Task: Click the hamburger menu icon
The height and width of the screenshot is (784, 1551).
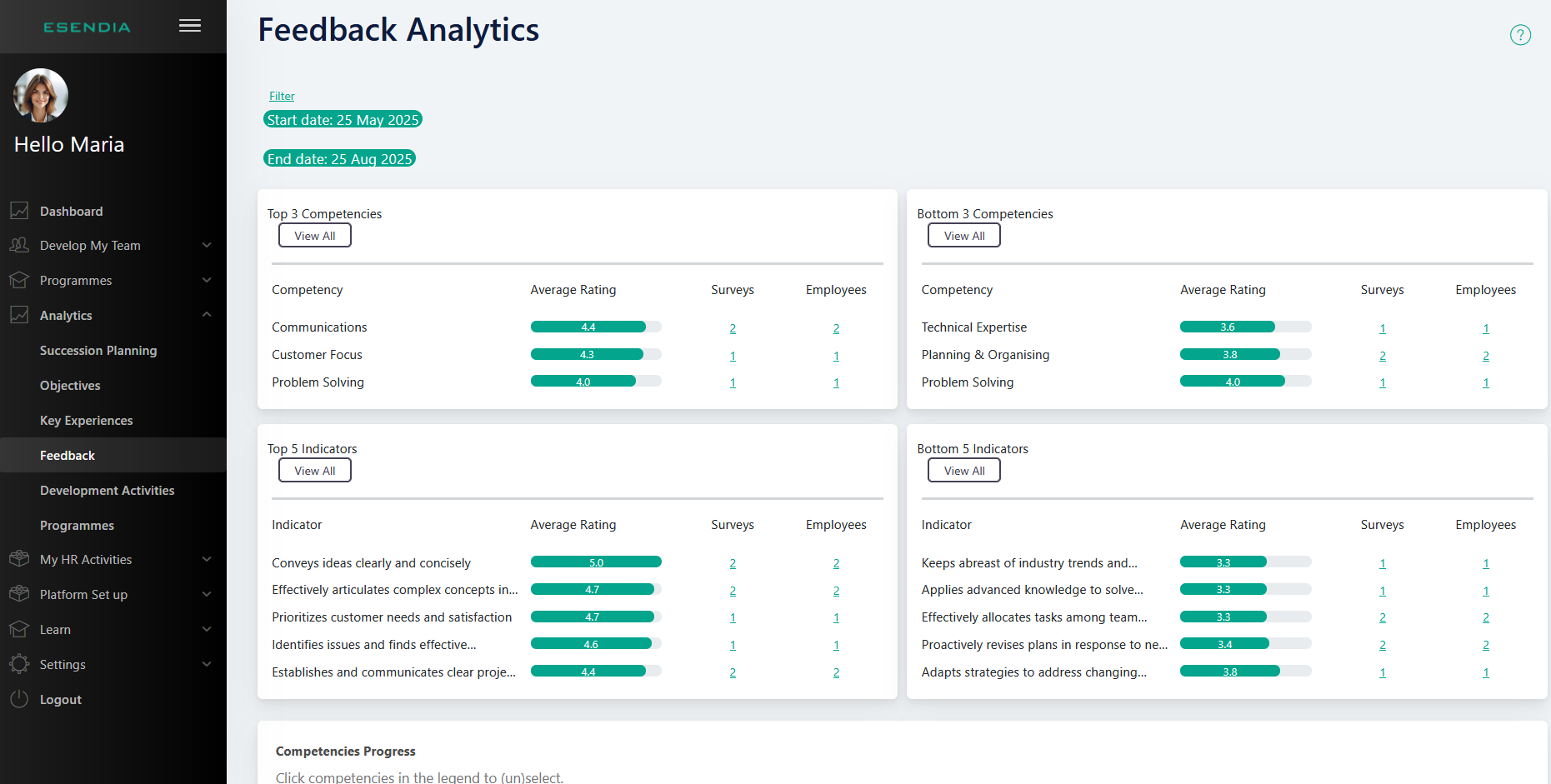Action: pos(190,26)
